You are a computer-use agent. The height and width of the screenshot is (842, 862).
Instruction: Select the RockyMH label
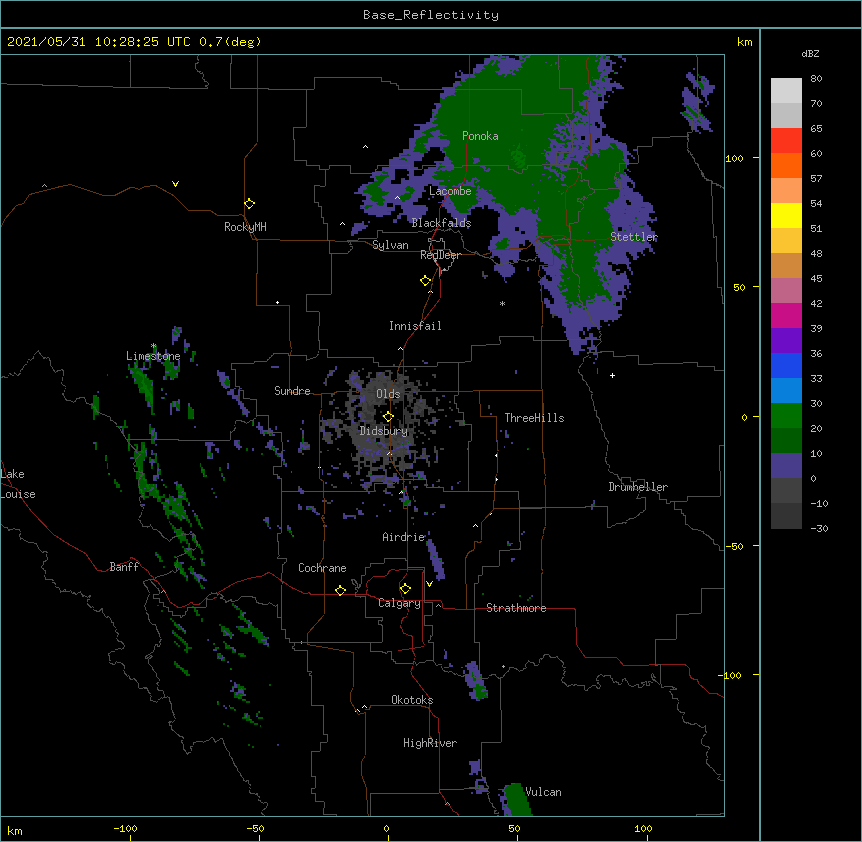[245, 227]
